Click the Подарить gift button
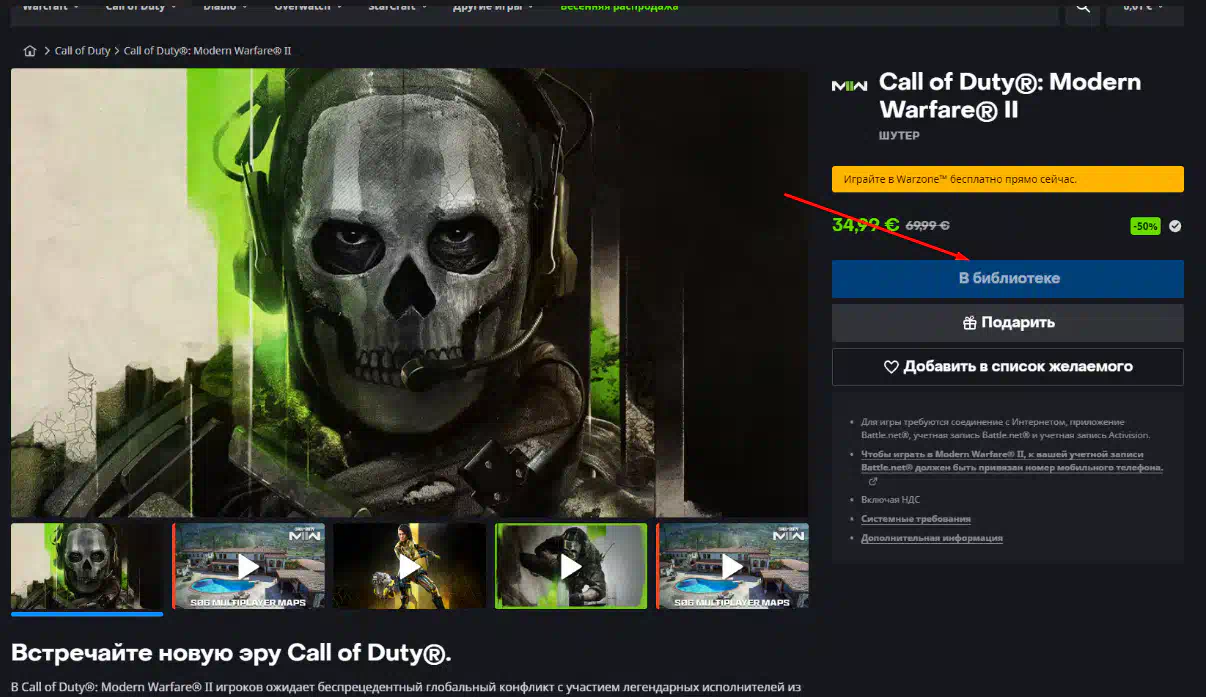Image resolution: width=1206 pixels, height=697 pixels. pyautogui.click(x=1007, y=323)
